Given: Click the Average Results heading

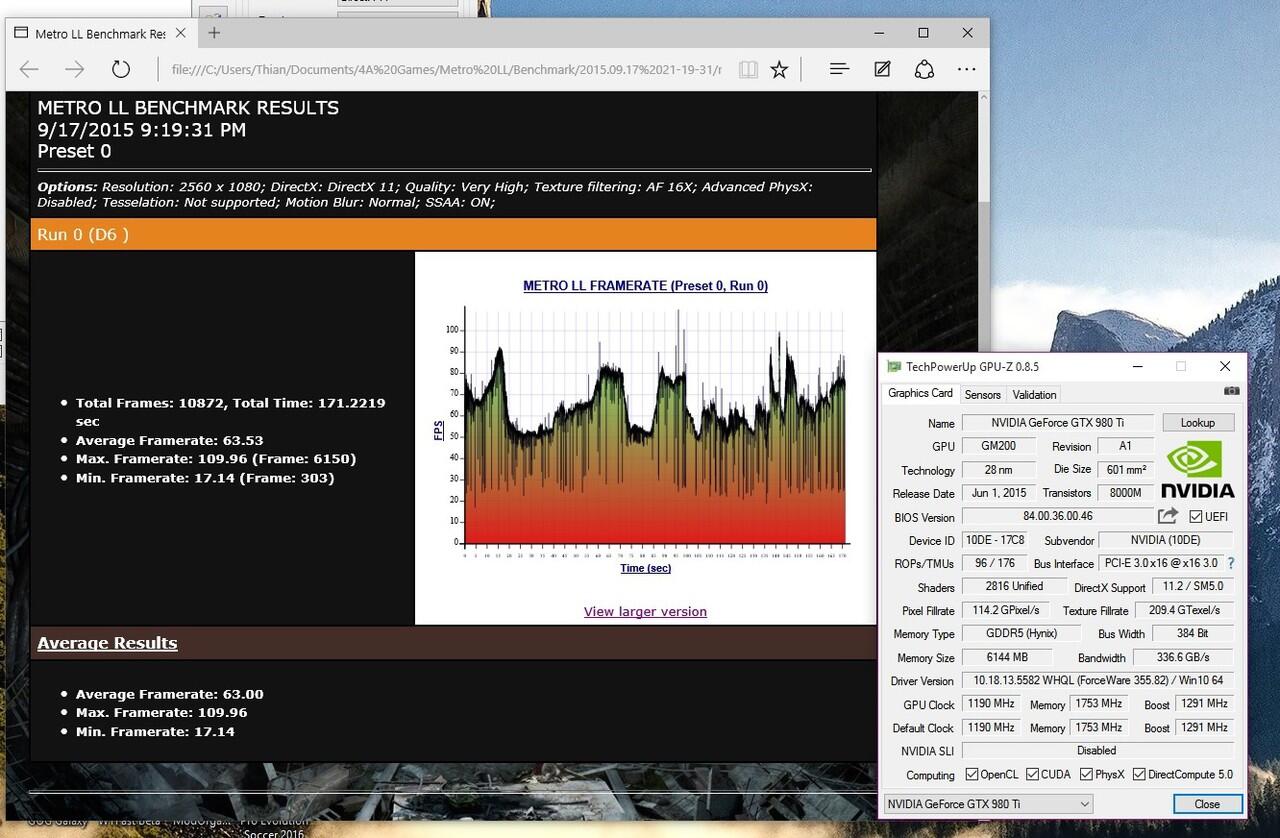Looking at the screenshot, I should [107, 643].
